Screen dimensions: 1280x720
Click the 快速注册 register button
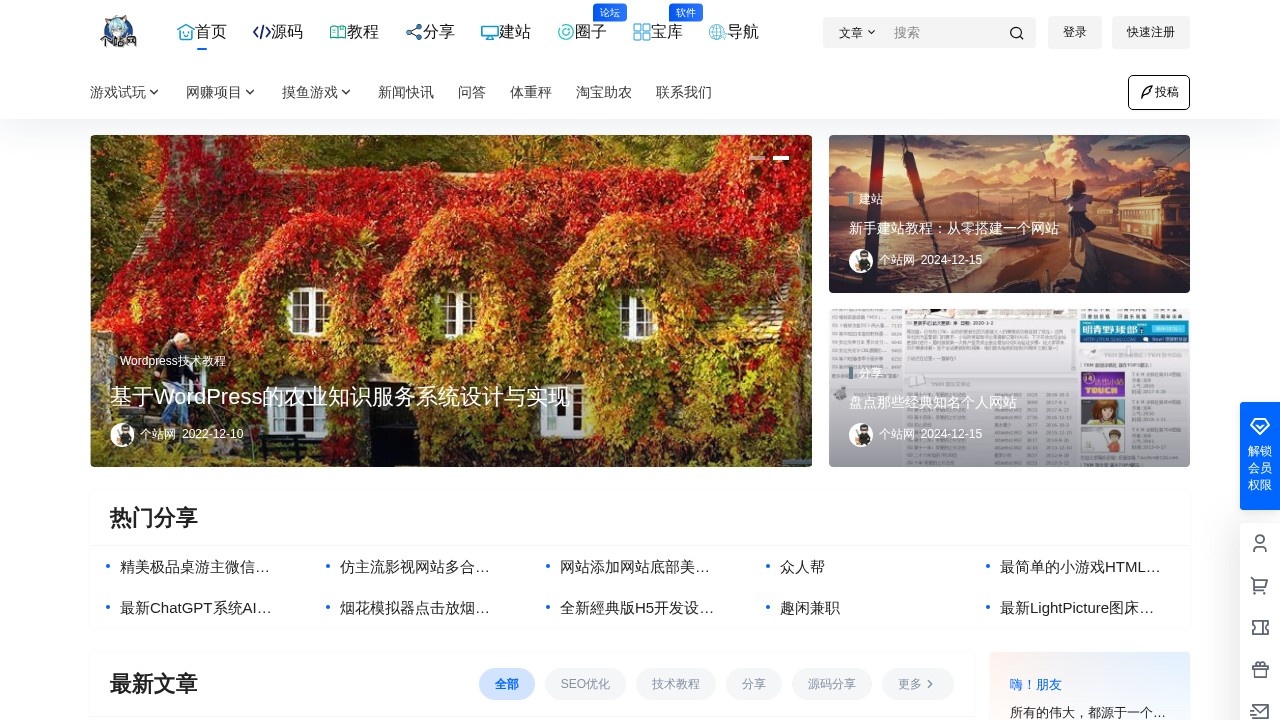[1151, 32]
